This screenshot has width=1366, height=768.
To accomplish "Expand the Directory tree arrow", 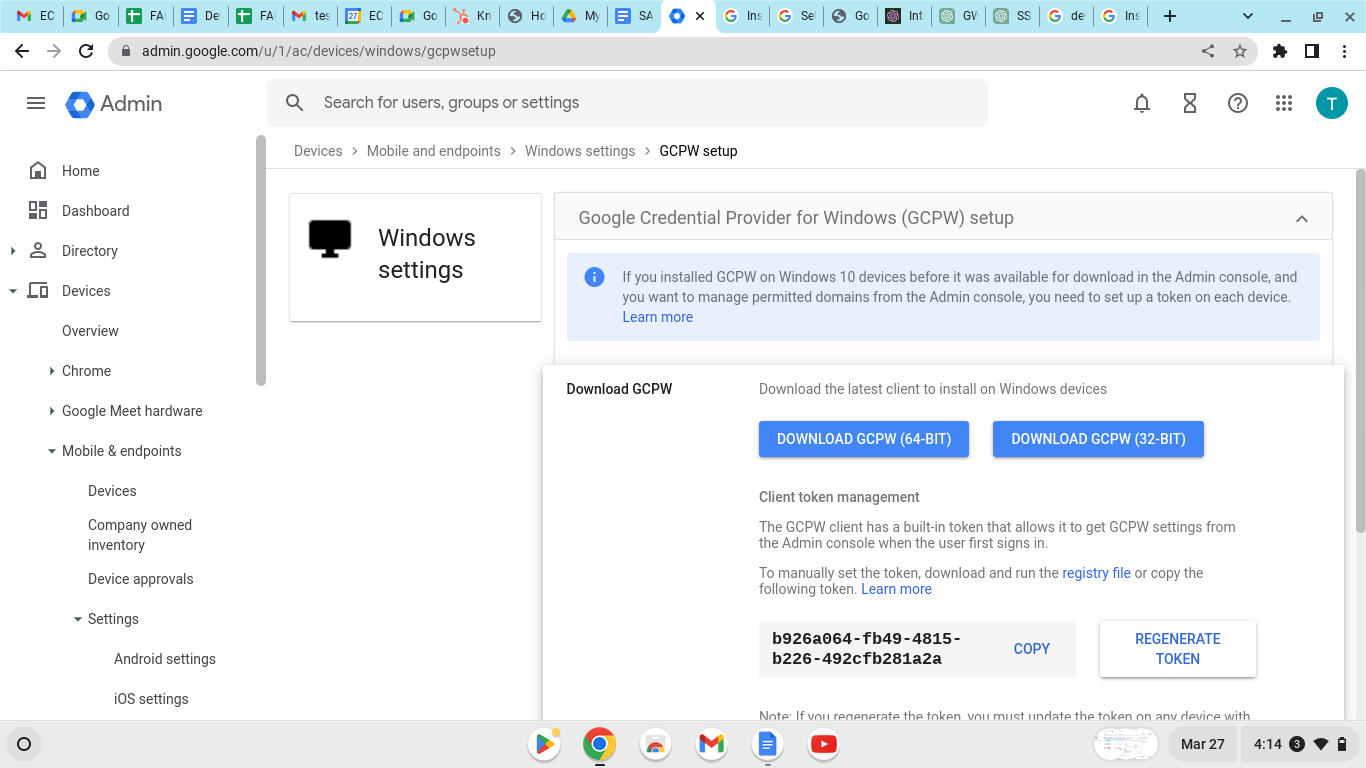I will coord(13,251).
